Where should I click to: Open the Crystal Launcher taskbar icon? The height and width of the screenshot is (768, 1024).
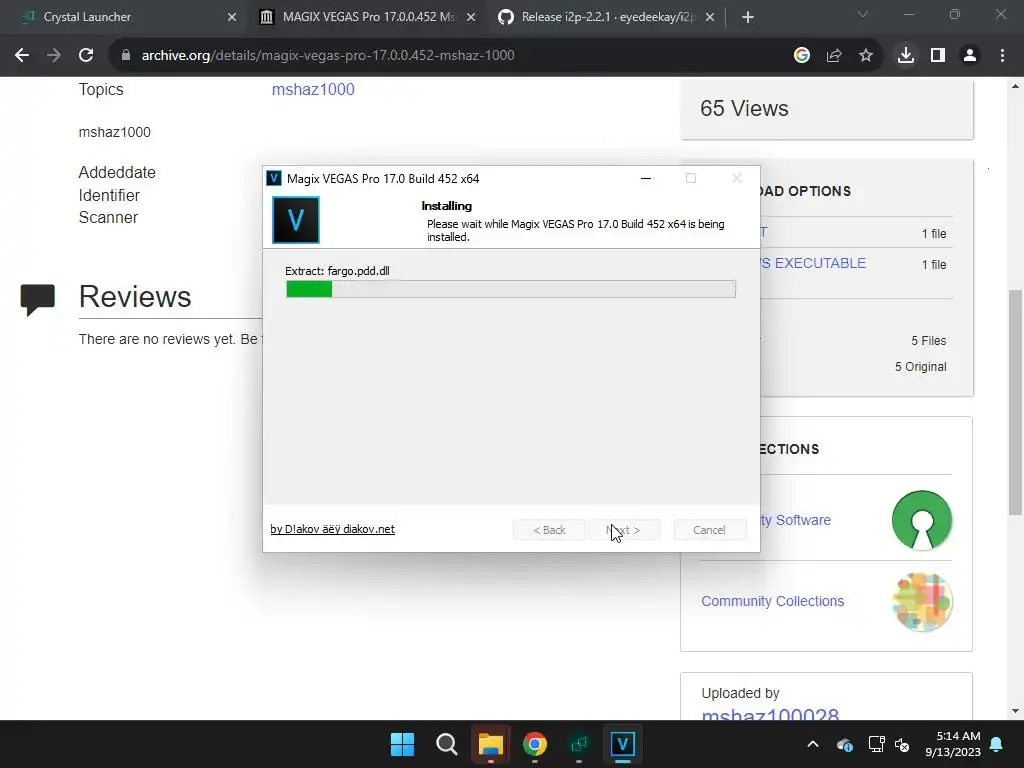pyautogui.click(x=579, y=744)
